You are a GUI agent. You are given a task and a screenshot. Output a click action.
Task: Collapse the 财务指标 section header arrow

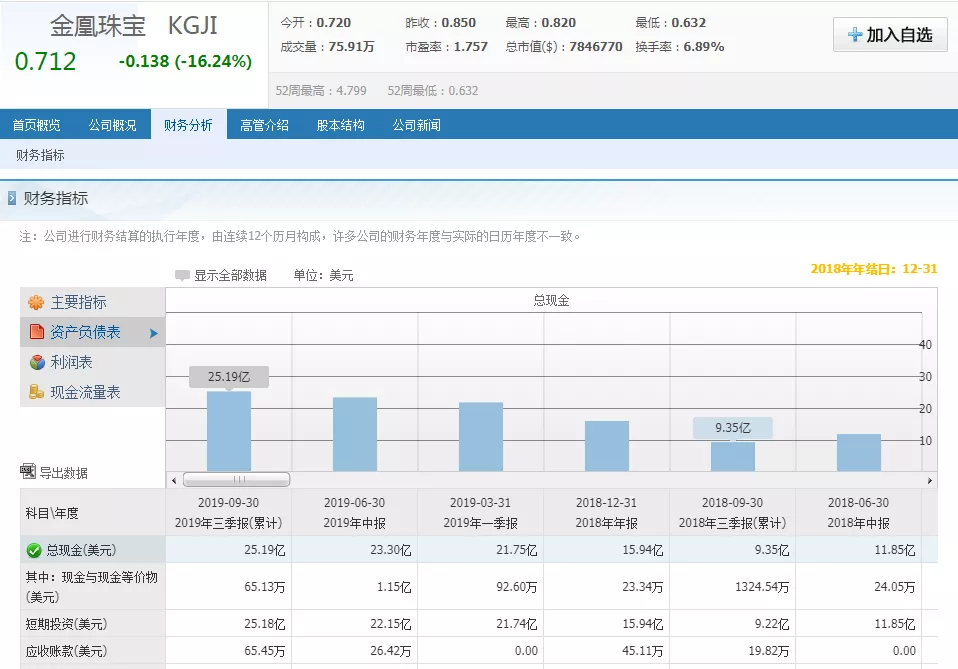12,199
